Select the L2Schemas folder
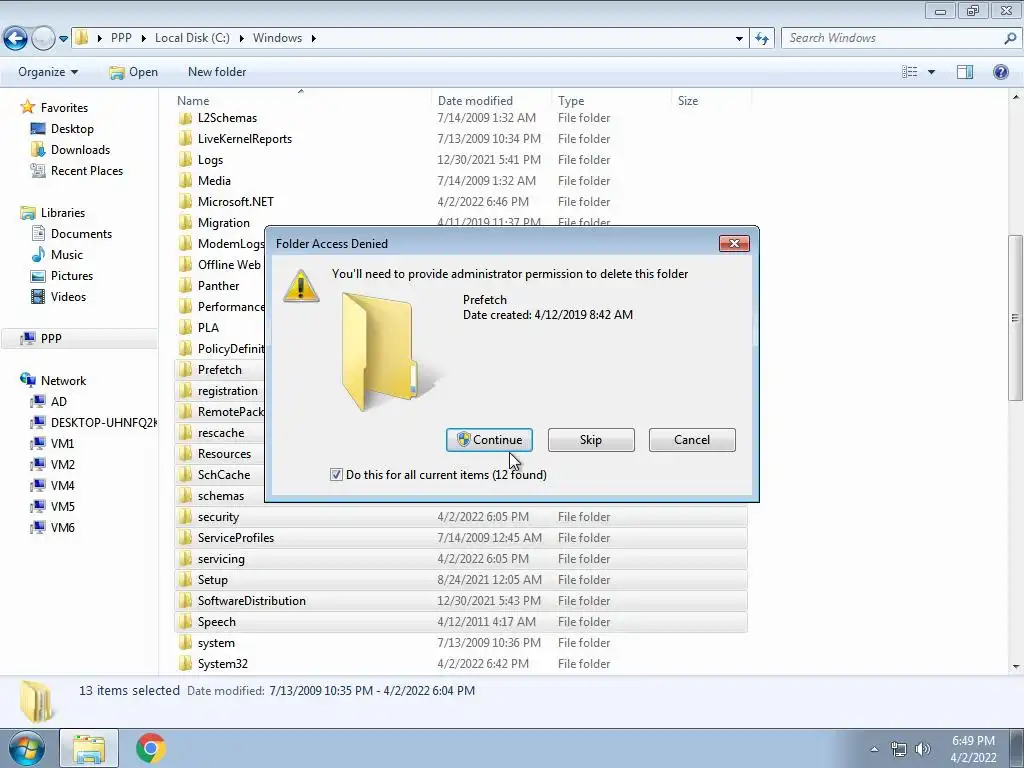This screenshot has height=768, width=1024. 227,118
